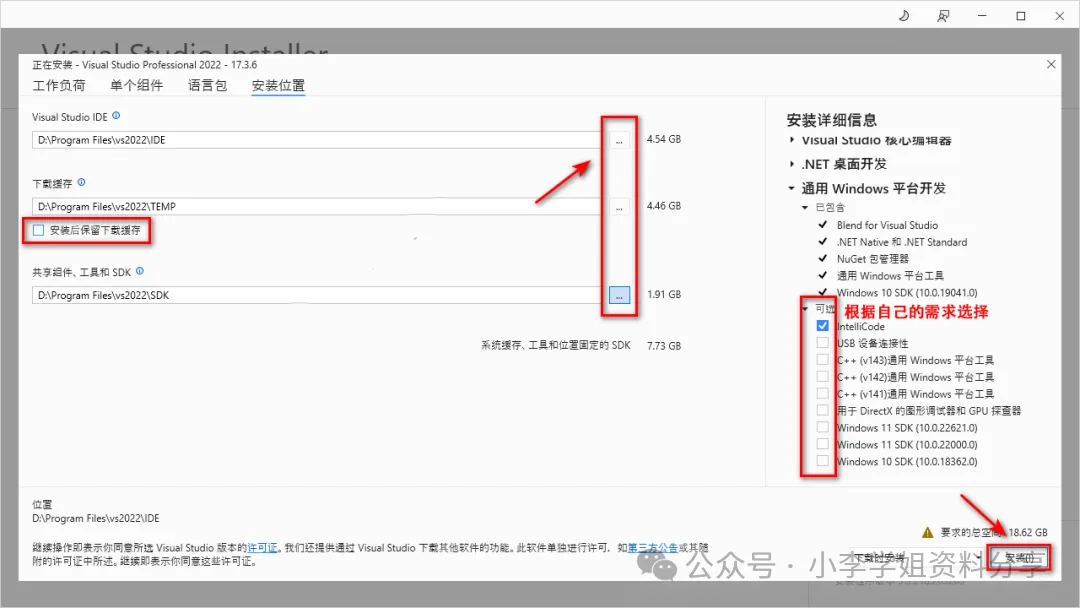Browse for the Visual Studio IDE folder
1080x608 pixels.
[x=619, y=140]
